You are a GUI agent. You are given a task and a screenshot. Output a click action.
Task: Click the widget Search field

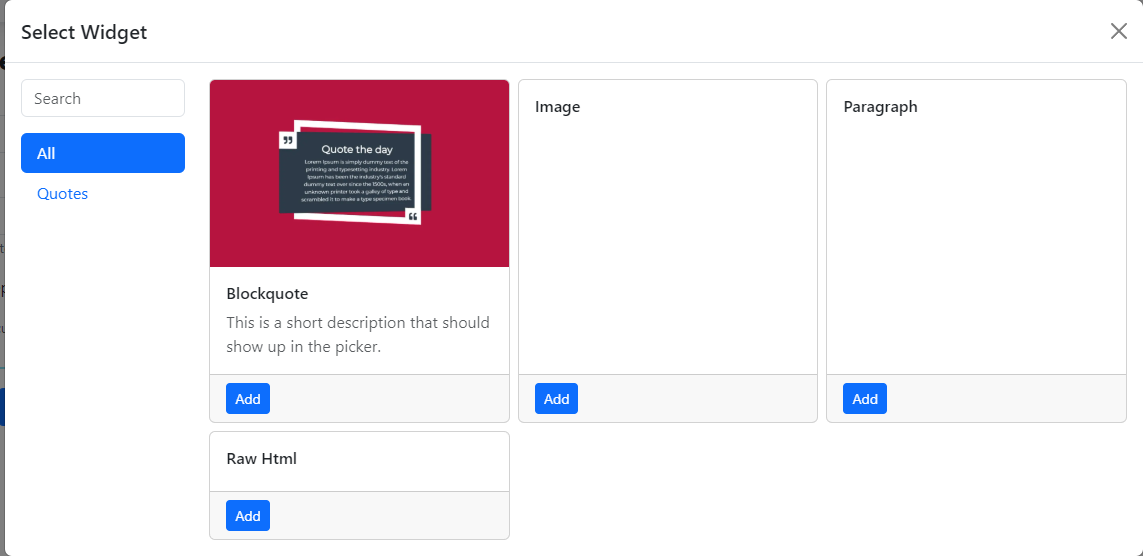point(103,98)
